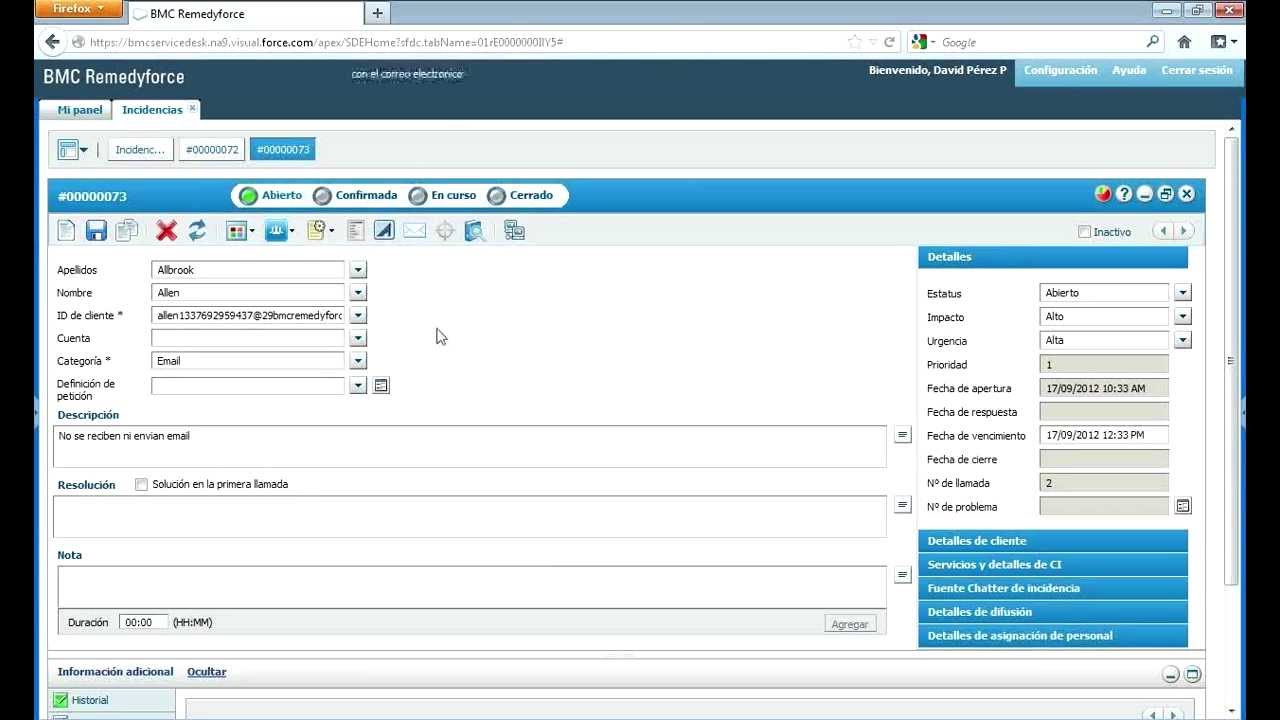Minimize the Información adicional section
This screenshot has width=1280, height=720.
tap(1171, 675)
